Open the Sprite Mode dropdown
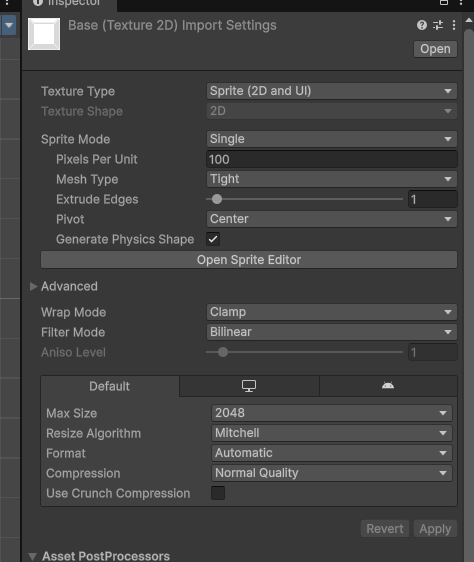 tap(332, 139)
